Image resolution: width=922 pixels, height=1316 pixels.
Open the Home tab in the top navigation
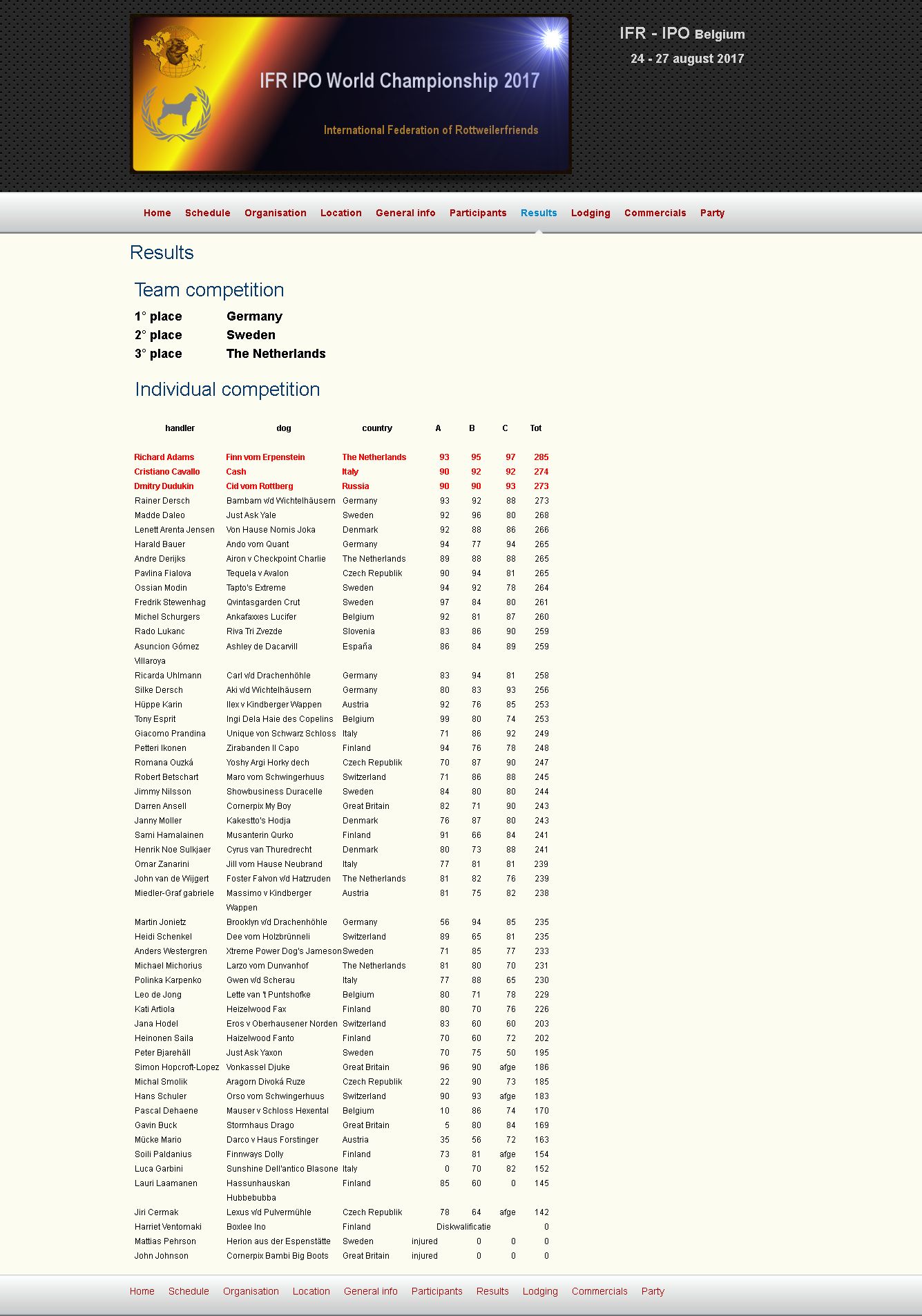pos(157,213)
